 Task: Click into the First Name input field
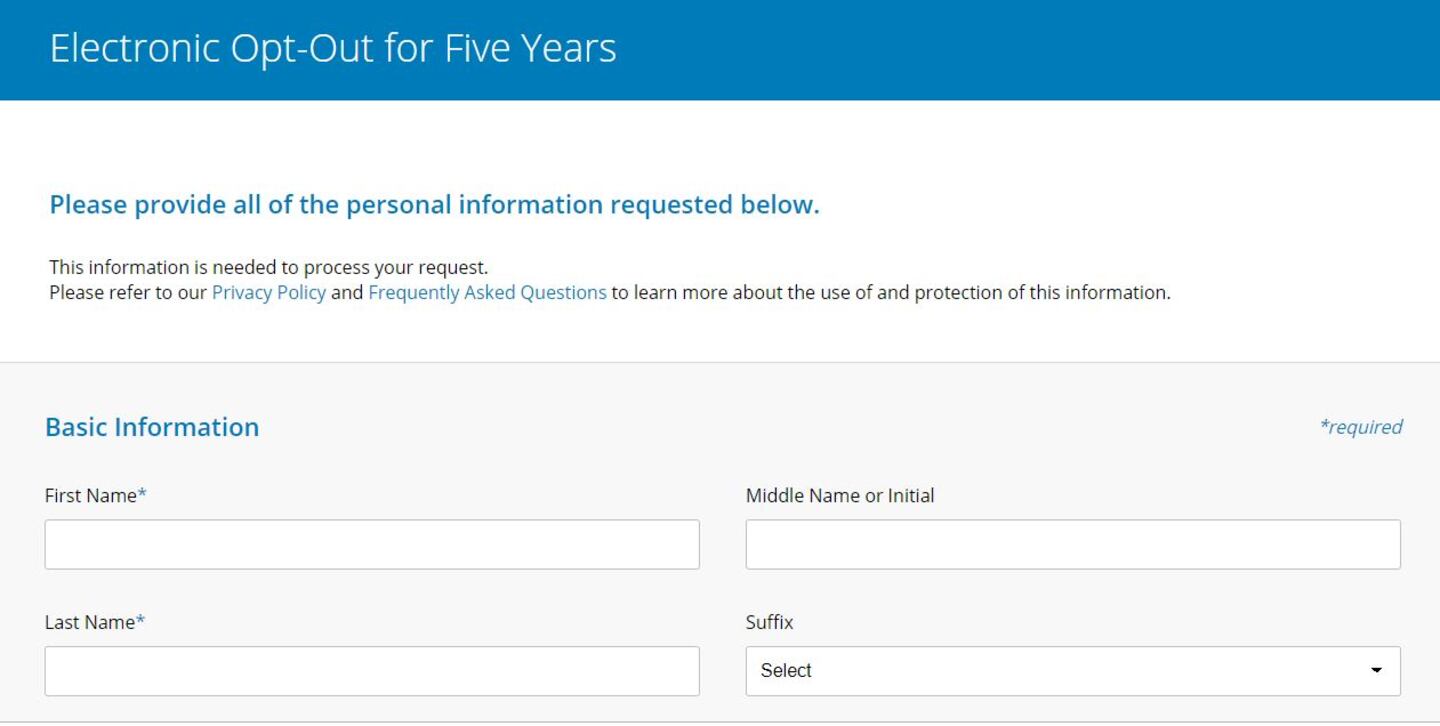[x=372, y=545]
